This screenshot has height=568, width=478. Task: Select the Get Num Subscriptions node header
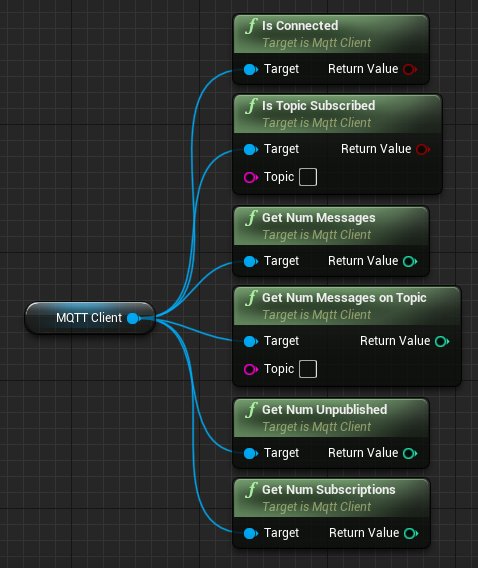pos(332,498)
